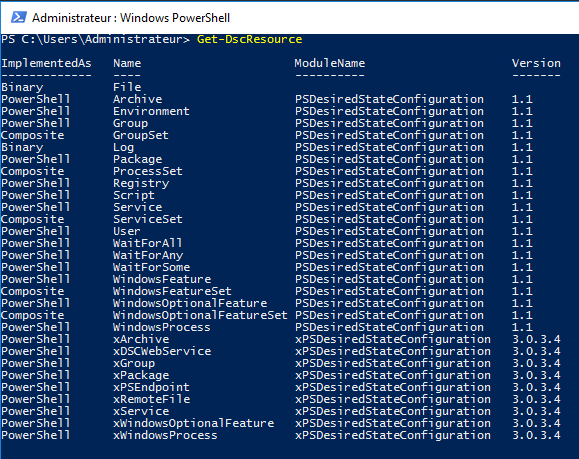
Task: Click PSDesiredStateConfiguration in the Archive row
Action: click(x=390, y=99)
